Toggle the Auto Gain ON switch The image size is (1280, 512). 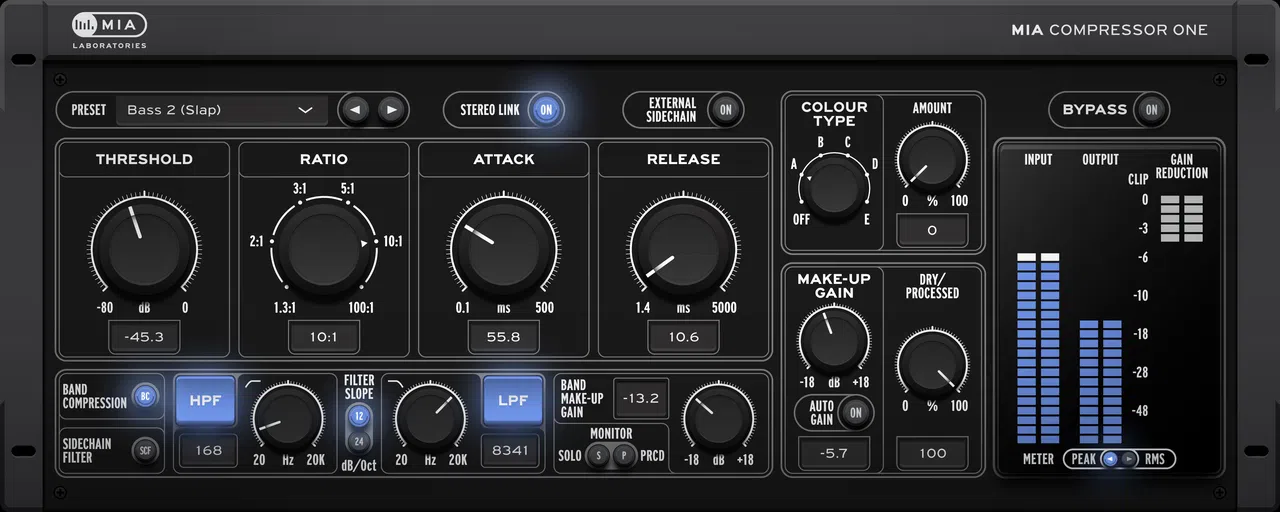click(x=855, y=412)
